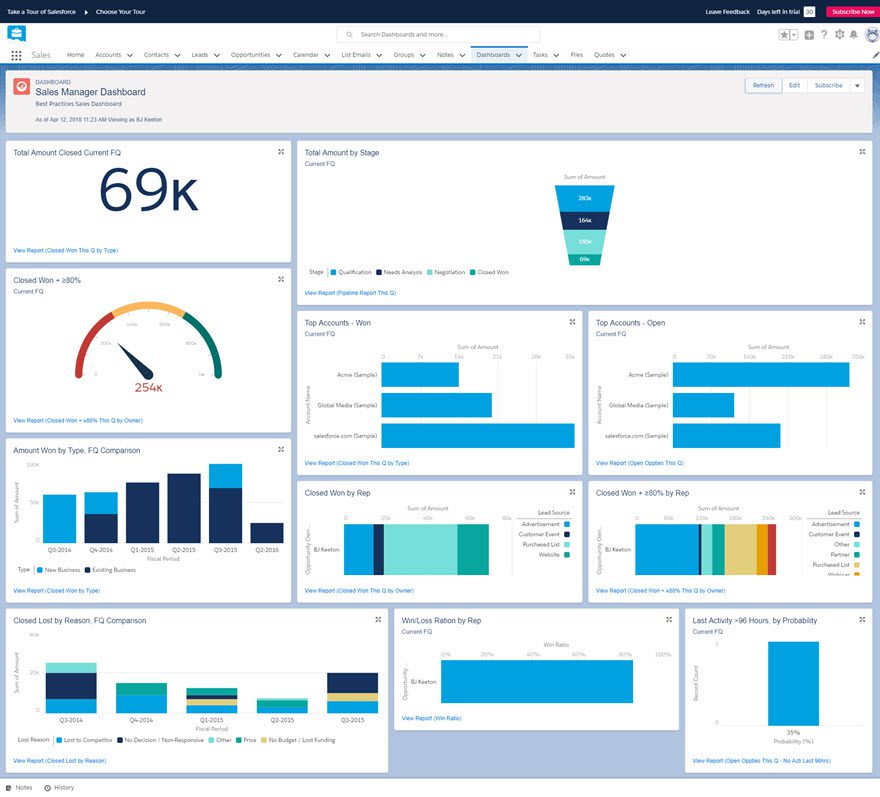Expand the Win/Loss Ration by Rep chart
Viewport: 880px width, 797px height.
(669, 620)
